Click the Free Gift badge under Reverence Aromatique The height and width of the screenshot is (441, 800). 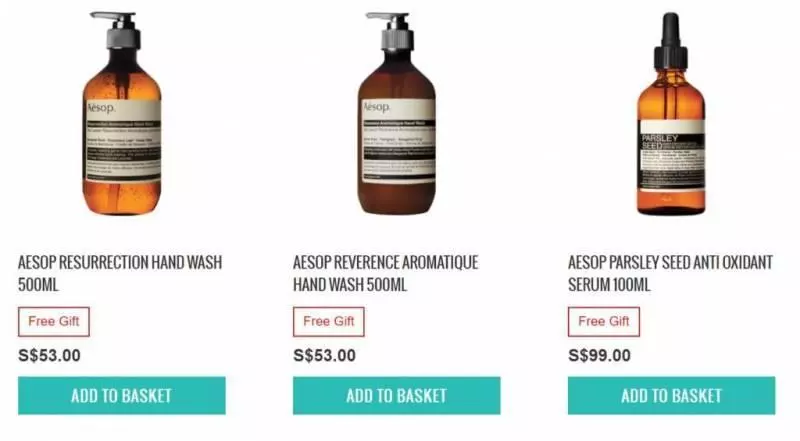(329, 322)
